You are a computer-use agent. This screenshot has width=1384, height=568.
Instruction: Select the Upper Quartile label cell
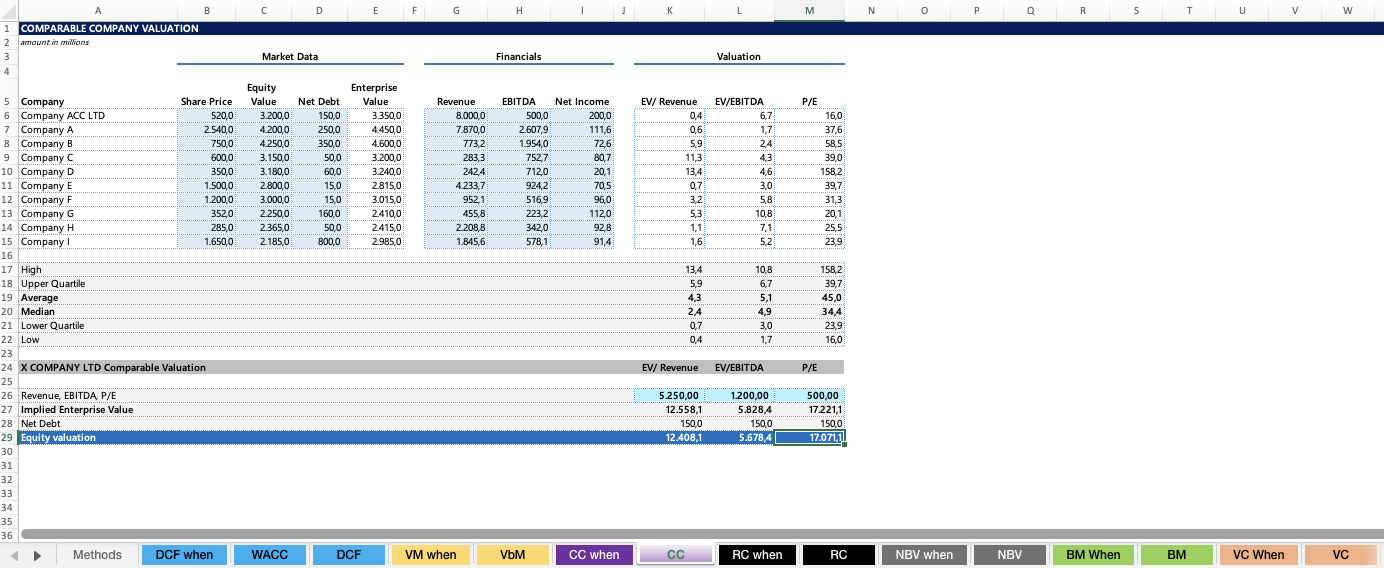pos(97,284)
